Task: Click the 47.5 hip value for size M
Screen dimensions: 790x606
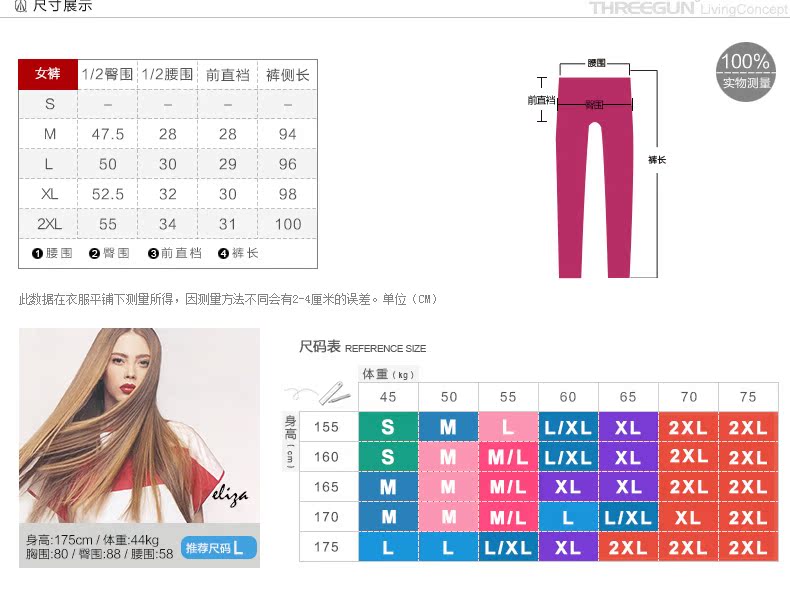Action: point(108,134)
